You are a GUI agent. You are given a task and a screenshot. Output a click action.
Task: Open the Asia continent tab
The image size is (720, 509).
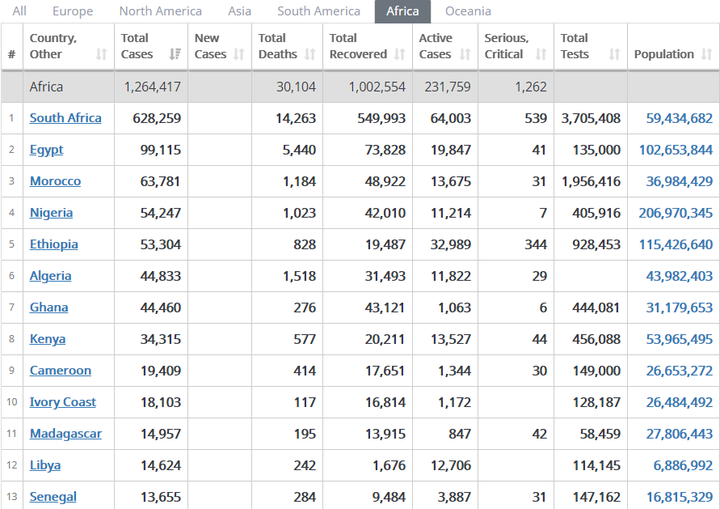[x=239, y=11]
